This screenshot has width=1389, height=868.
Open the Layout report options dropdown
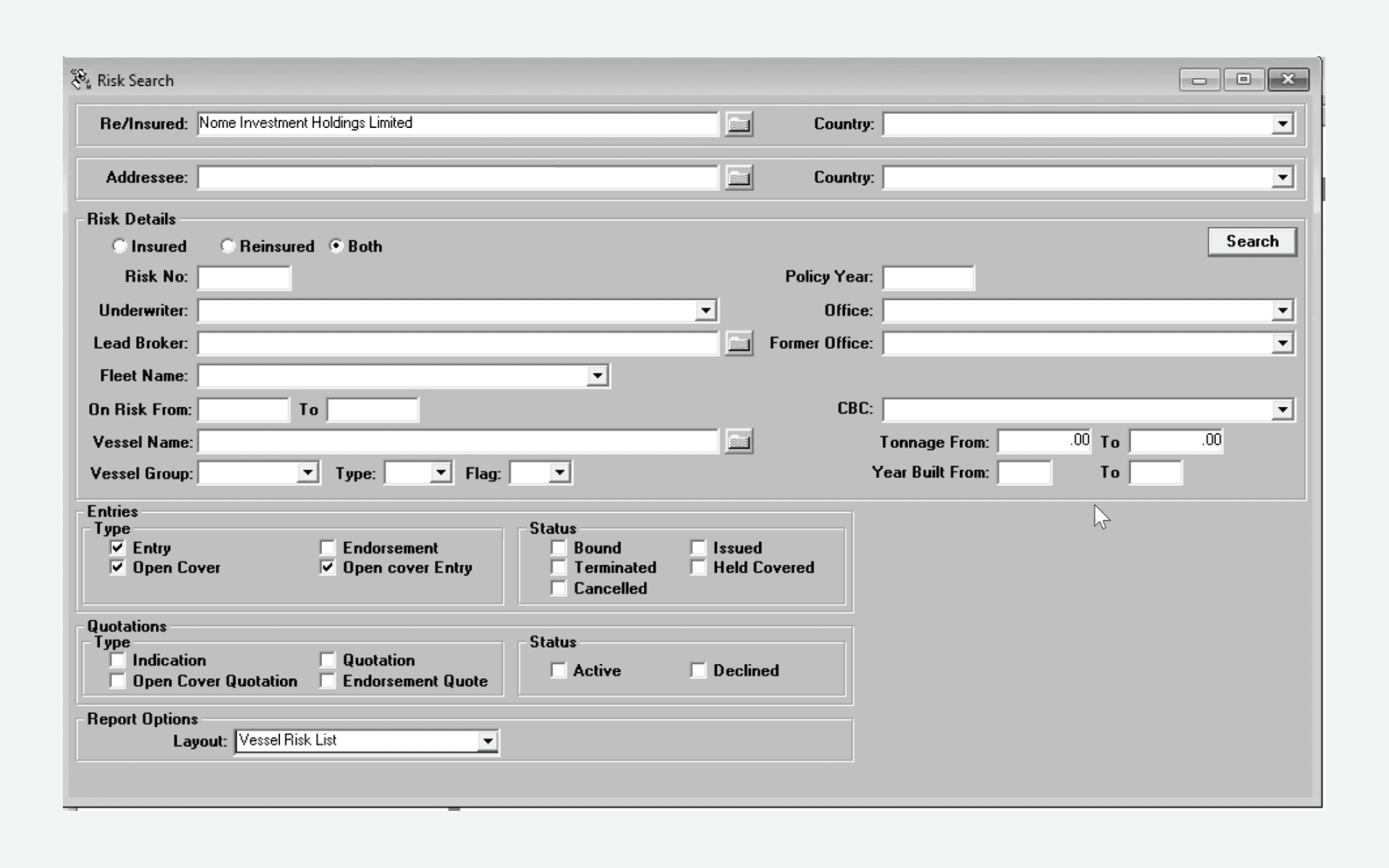point(488,741)
